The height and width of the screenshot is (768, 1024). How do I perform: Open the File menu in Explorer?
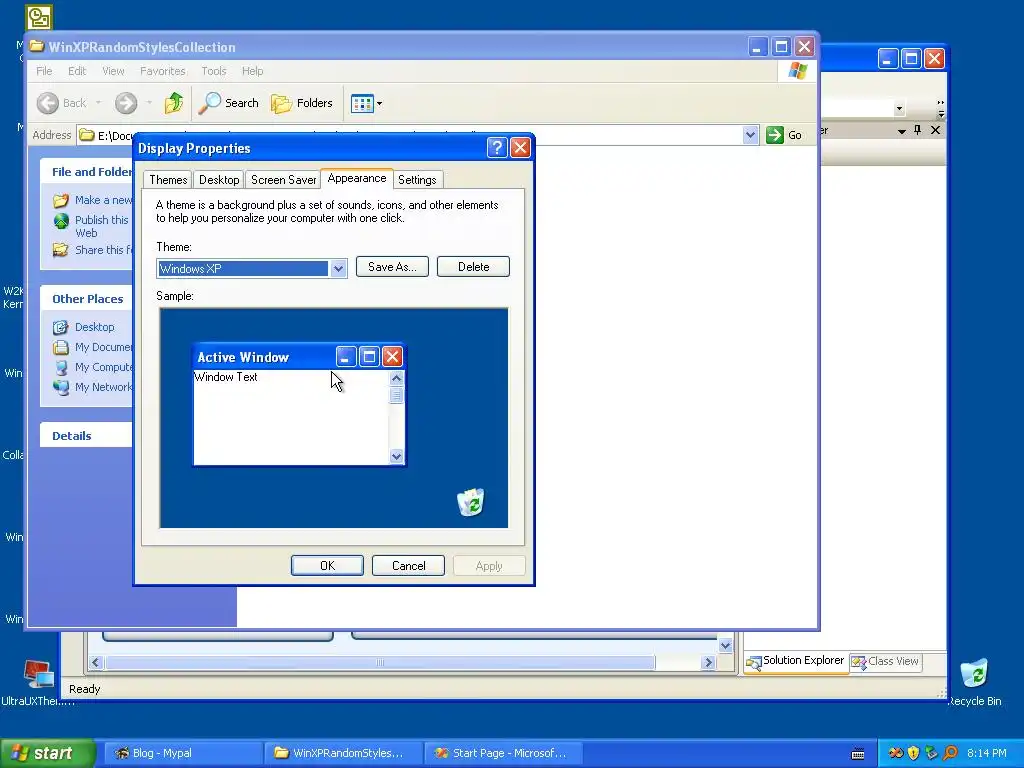(x=44, y=71)
